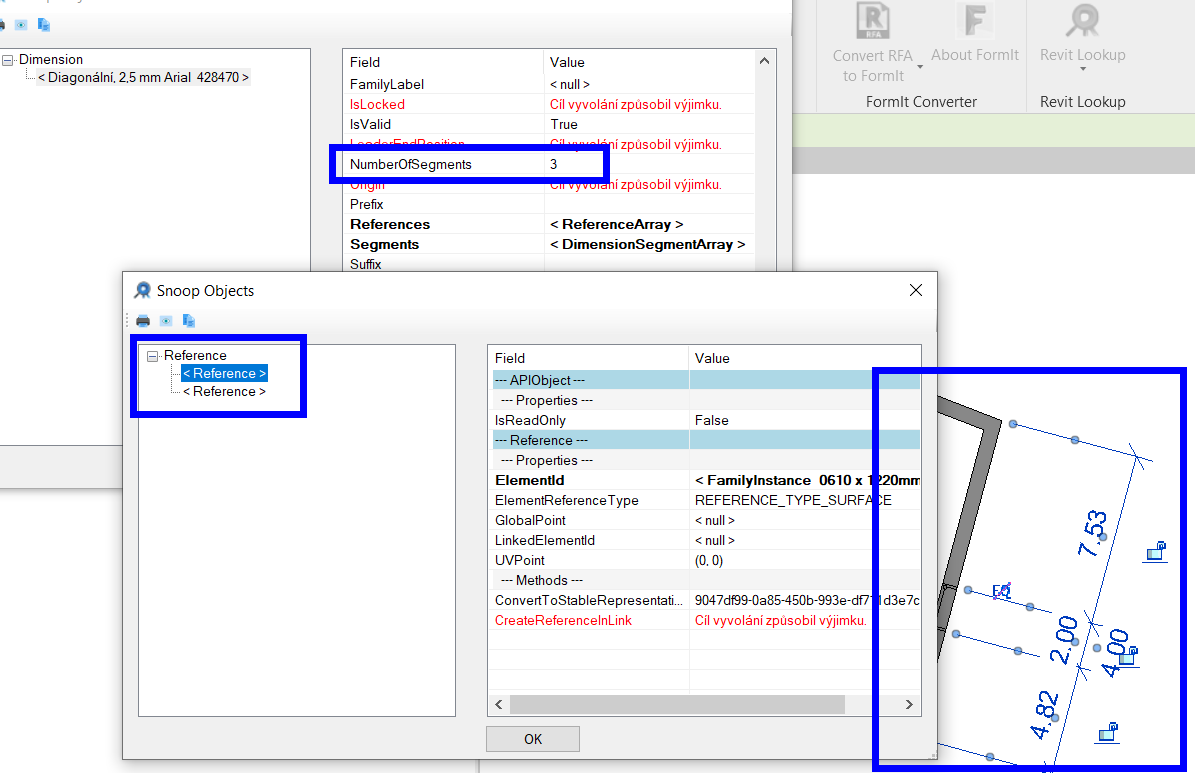Click the Print icon in Snoop Objects toolbar
Screen dimensions: 1195x773
coord(142,321)
